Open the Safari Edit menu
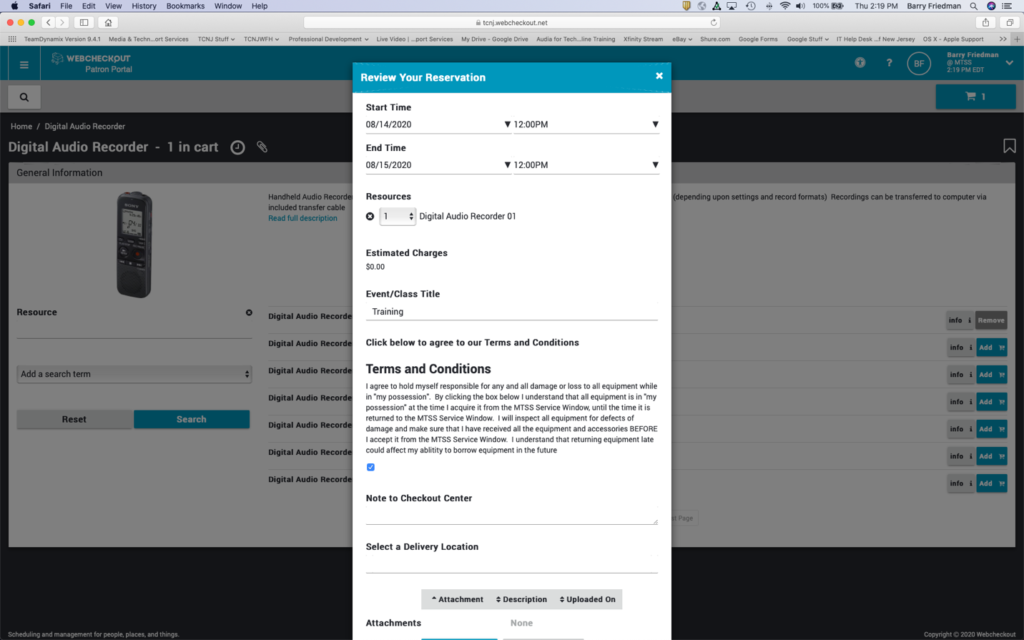1024x640 pixels. tap(88, 6)
